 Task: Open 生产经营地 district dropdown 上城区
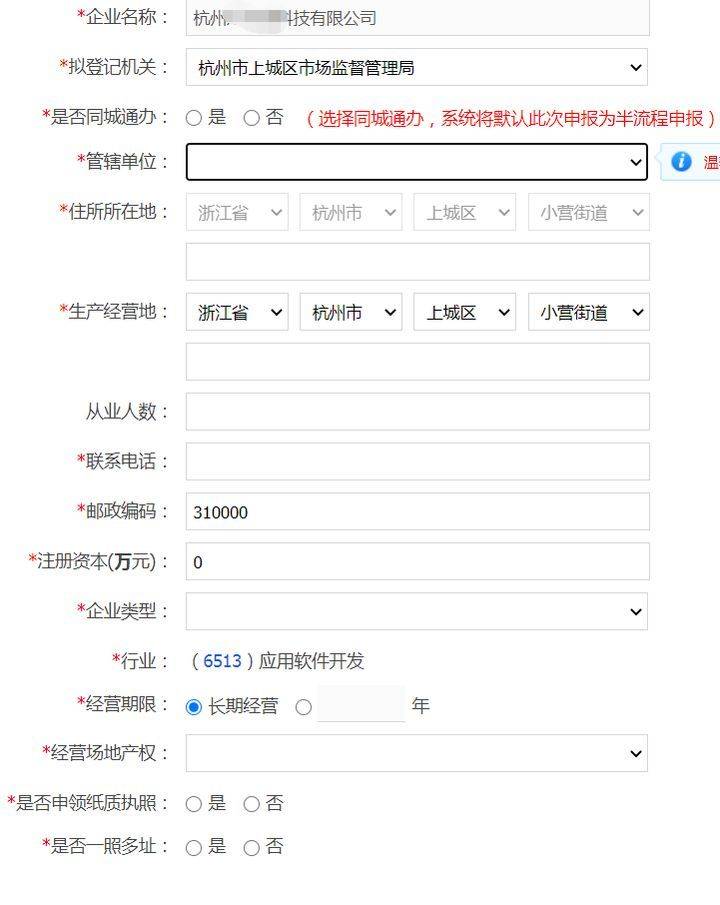click(x=465, y=312)
